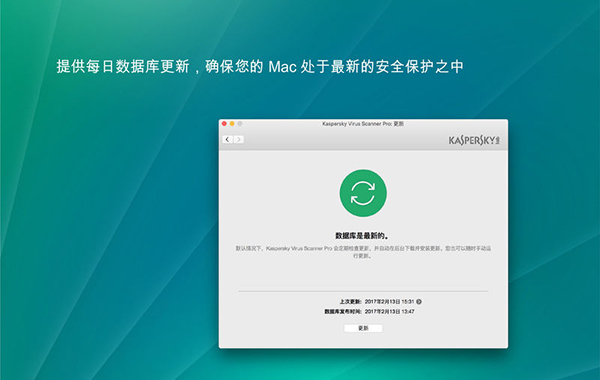Click the Kaspersky logo in the toolbar

coord(474,140)
